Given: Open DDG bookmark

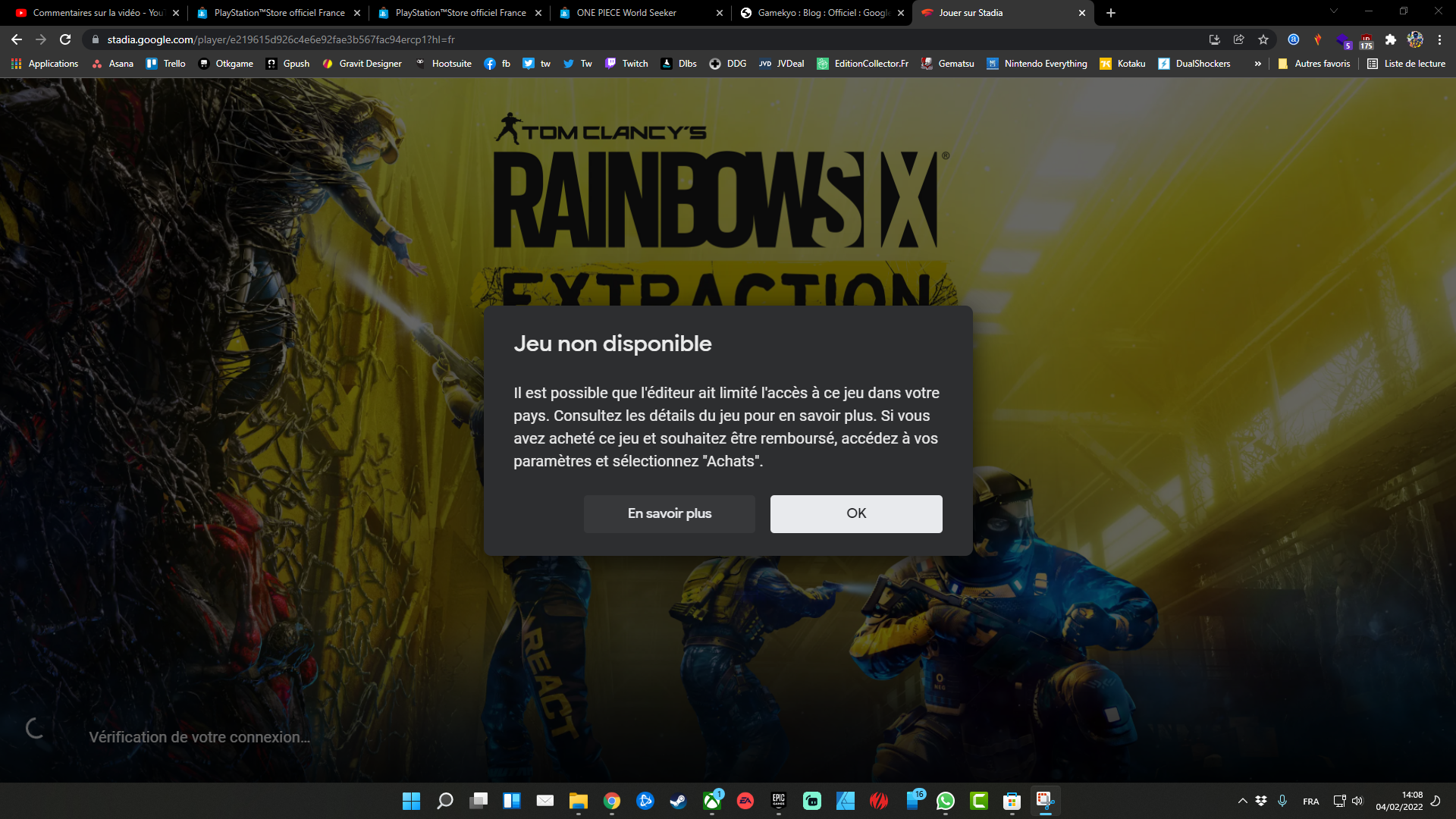Looking at the screenshot, I should [728, 64].
